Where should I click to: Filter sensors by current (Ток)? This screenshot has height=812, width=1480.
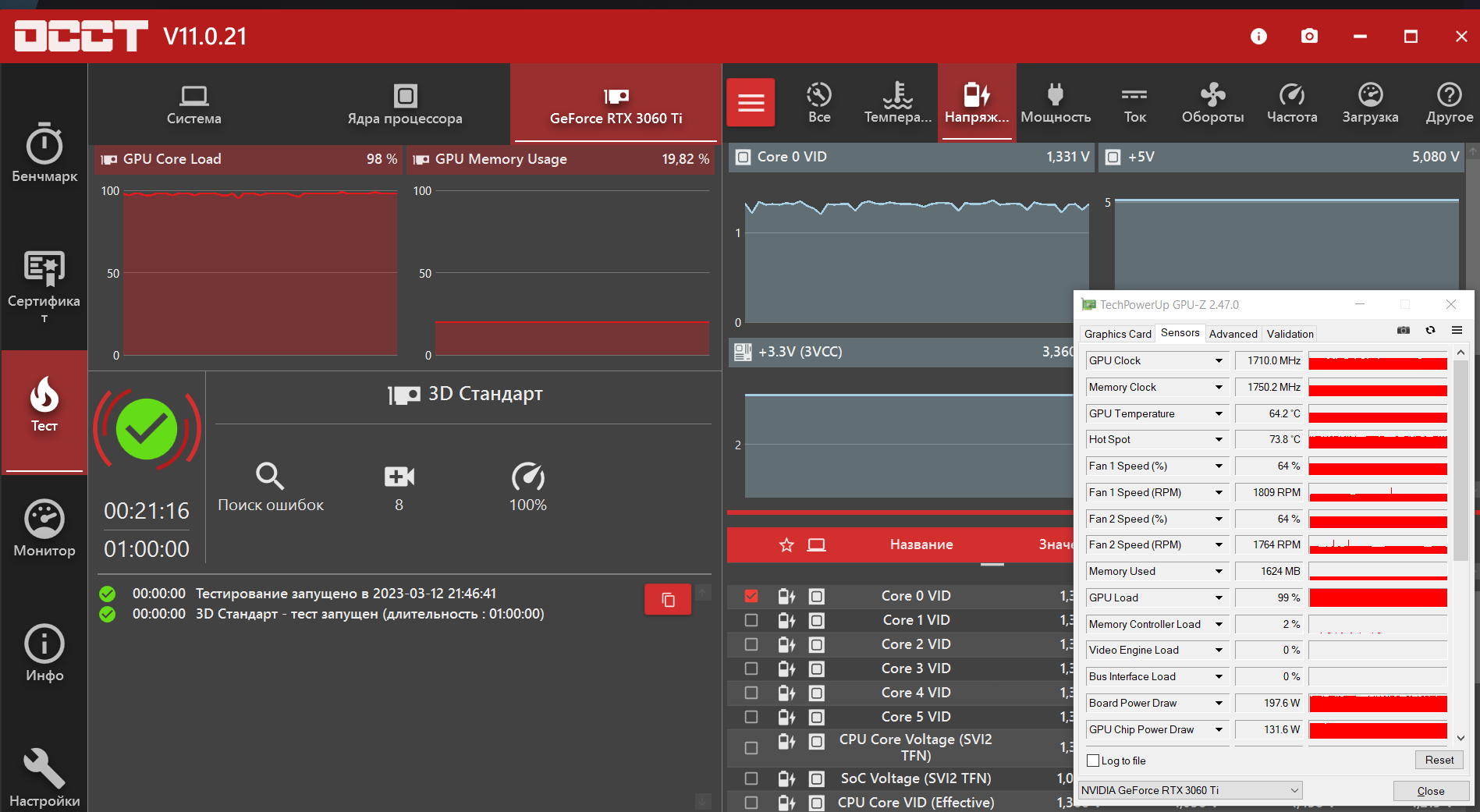click(1134, 103)
